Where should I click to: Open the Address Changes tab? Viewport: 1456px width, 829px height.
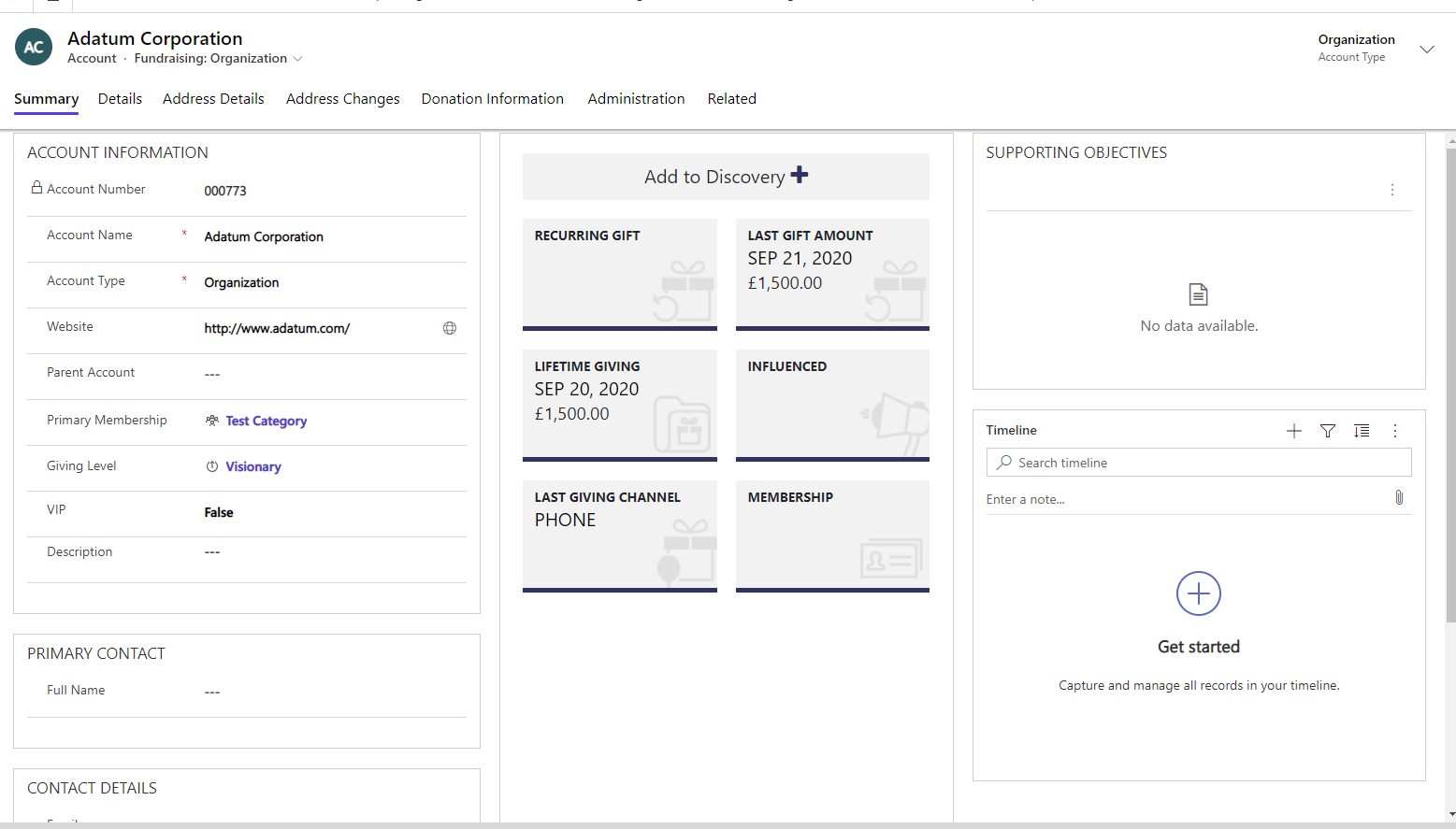click(343, 99)
